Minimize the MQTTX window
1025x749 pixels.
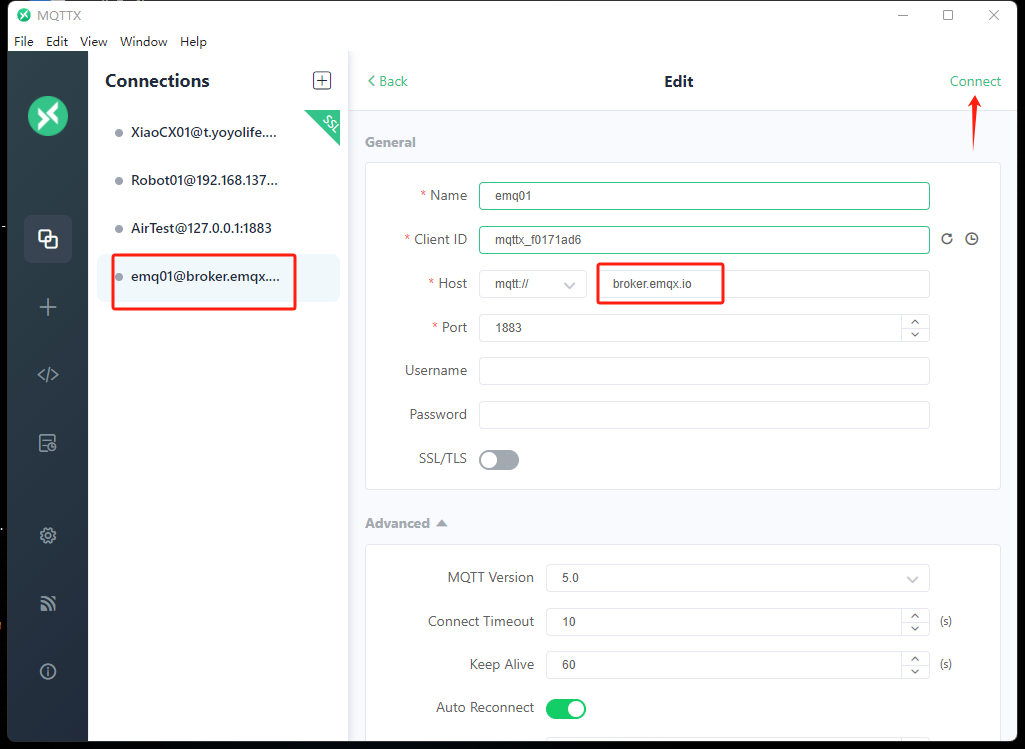coord(903,15)
